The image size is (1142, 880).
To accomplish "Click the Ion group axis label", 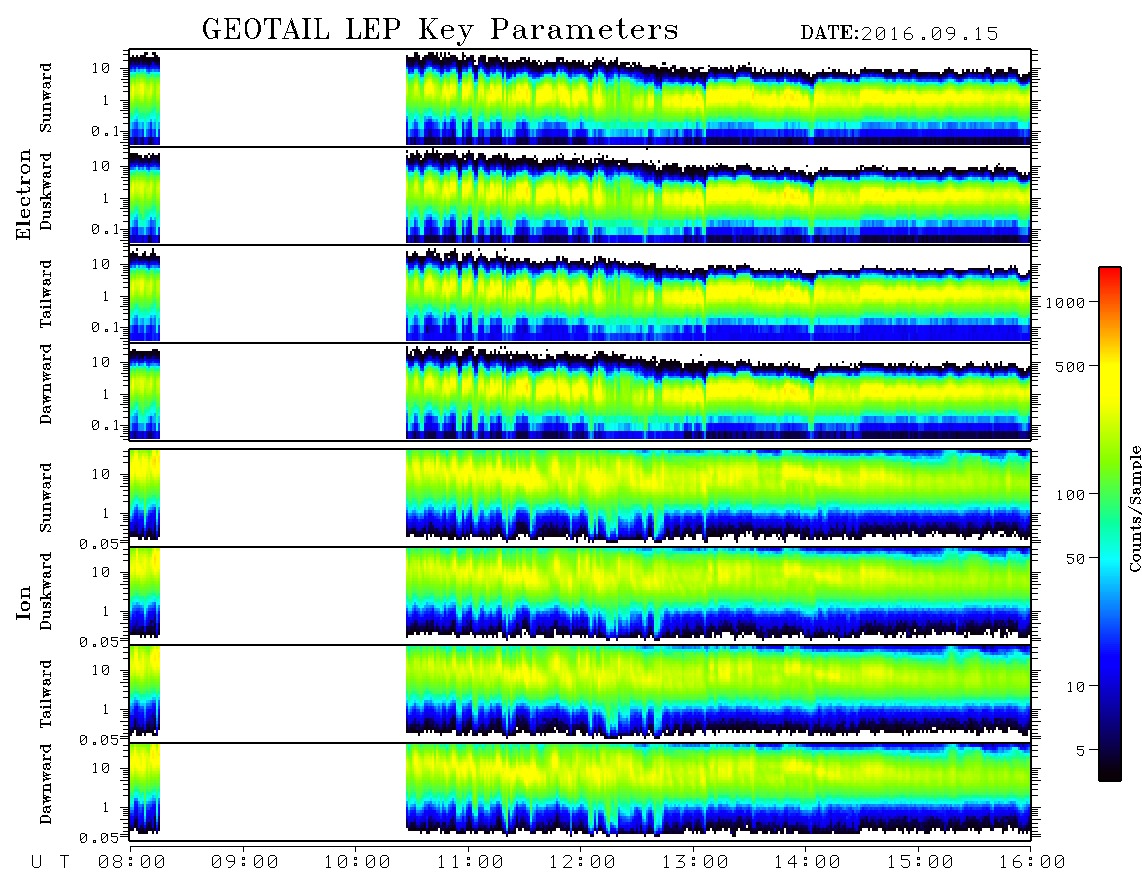I will 24,602.
